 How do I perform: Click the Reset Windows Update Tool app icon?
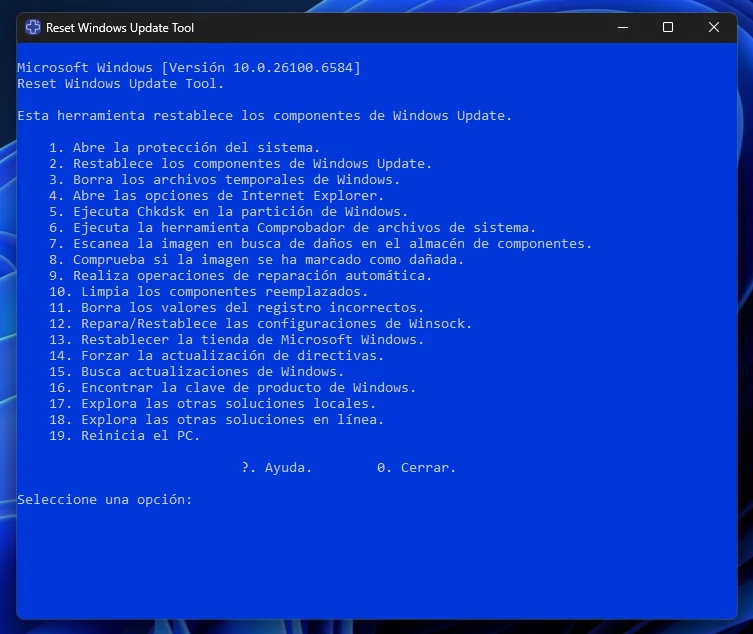[33, 27]
